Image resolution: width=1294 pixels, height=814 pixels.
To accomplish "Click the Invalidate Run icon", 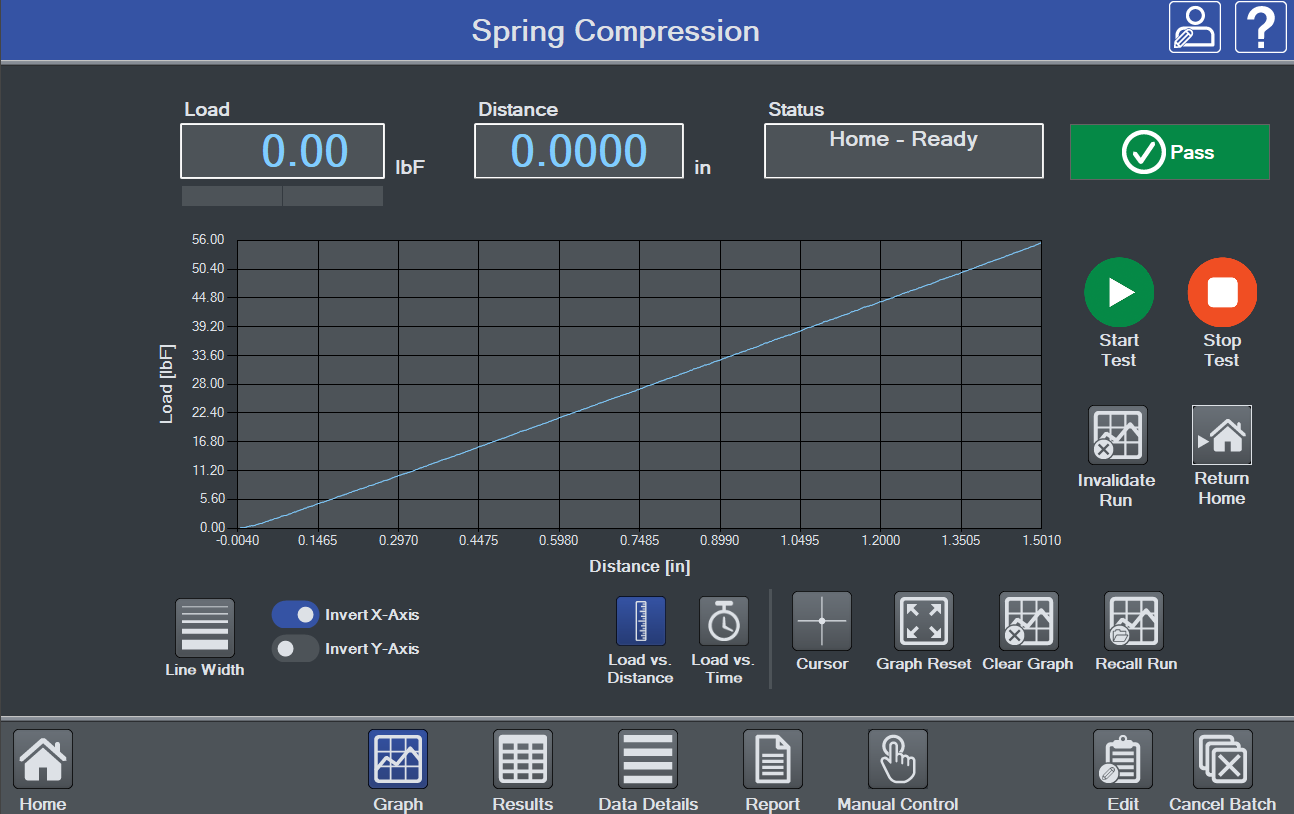I will [x=1117, y=435].
